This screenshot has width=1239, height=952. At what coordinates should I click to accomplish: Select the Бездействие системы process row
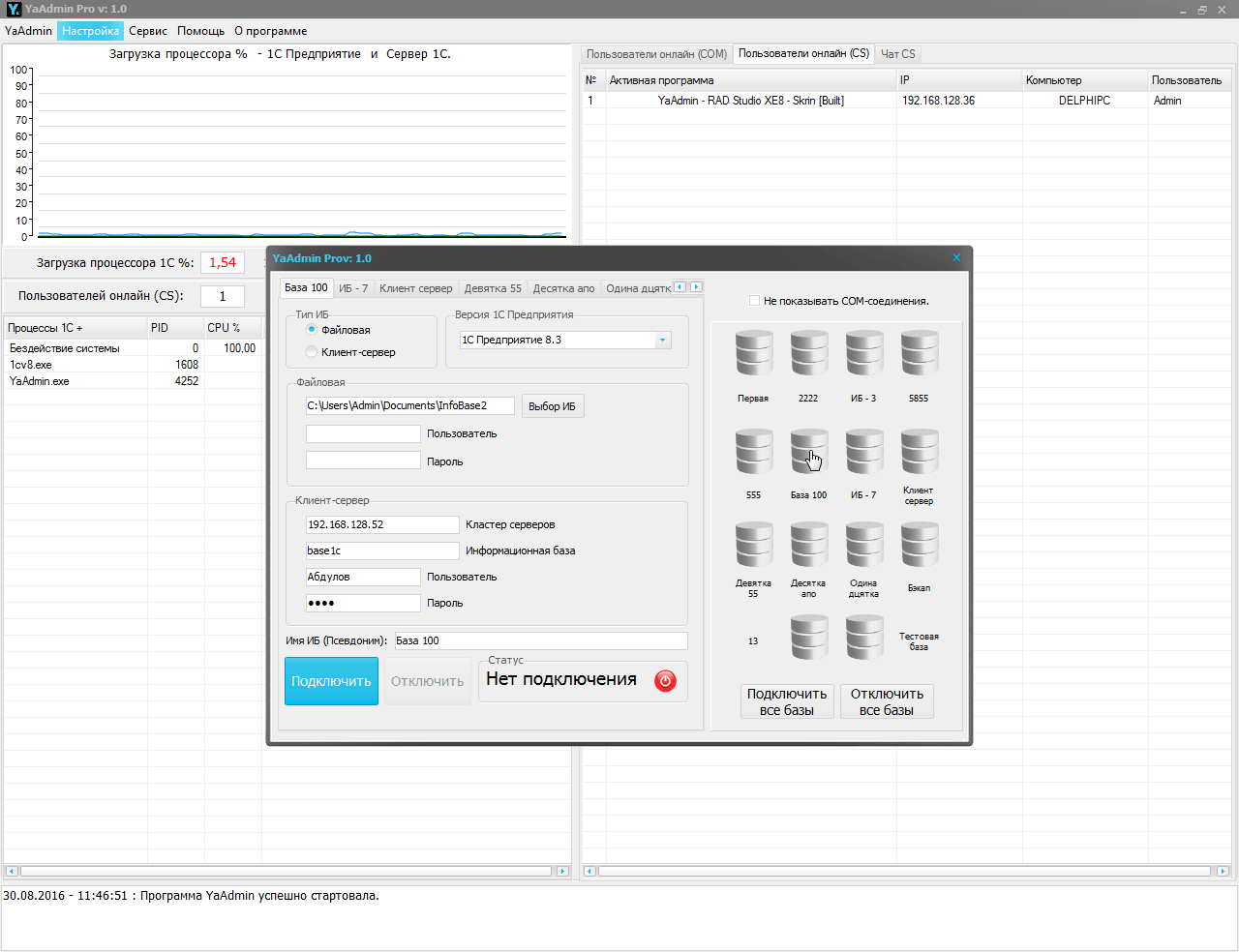coord(134,348)
